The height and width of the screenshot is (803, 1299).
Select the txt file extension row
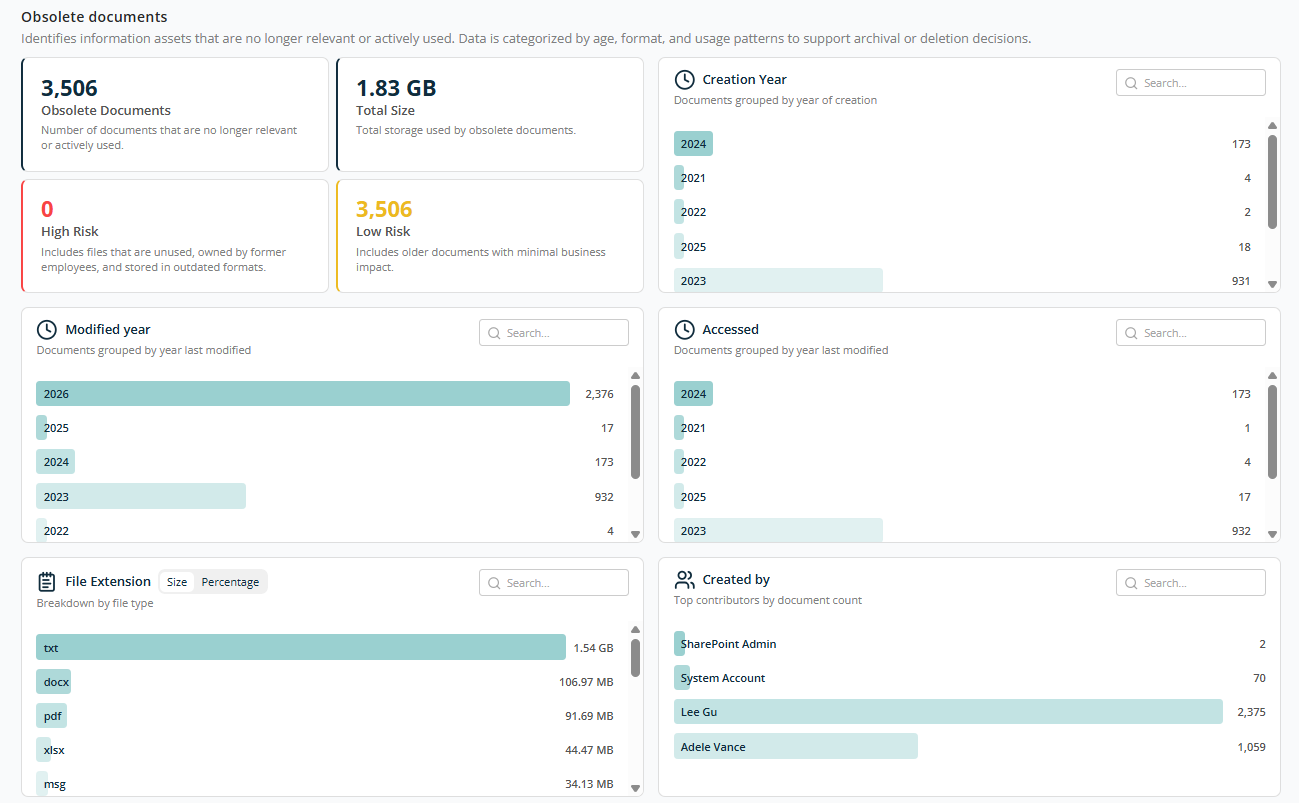(x=325, y=648)
